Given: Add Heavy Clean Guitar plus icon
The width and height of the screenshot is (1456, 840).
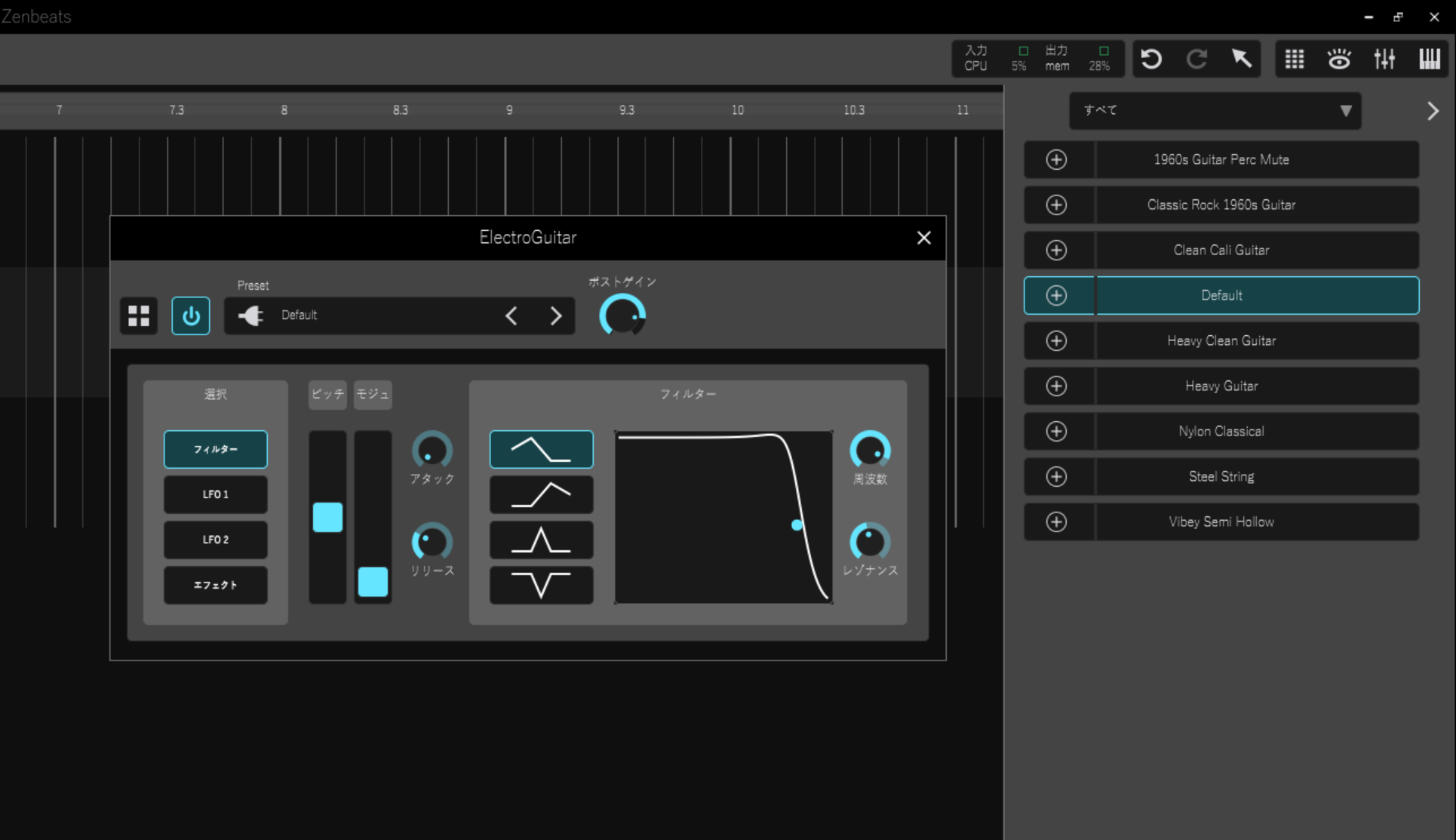Looking at the screenshot, I should [1056, 340].
